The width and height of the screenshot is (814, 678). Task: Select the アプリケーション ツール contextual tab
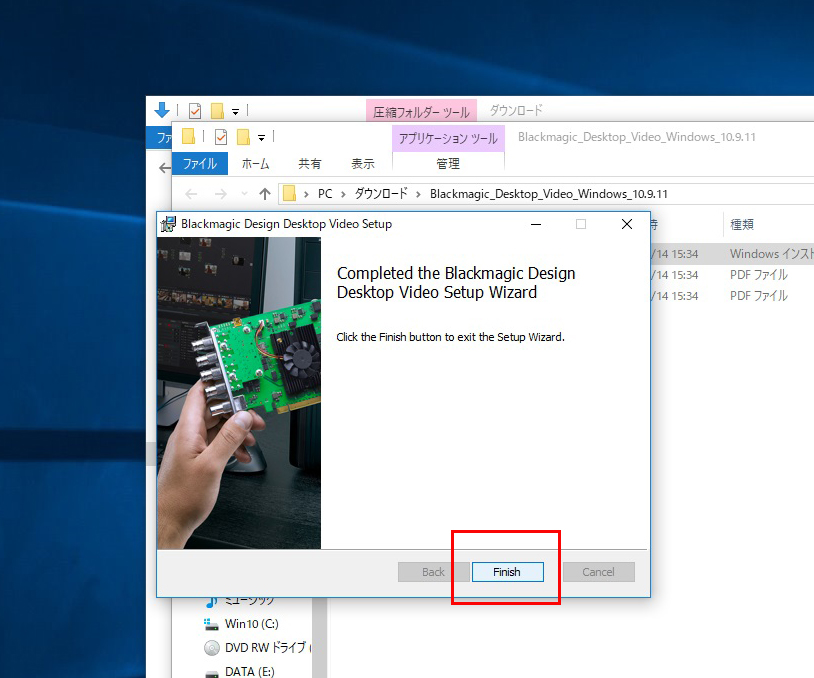point(448,138)
